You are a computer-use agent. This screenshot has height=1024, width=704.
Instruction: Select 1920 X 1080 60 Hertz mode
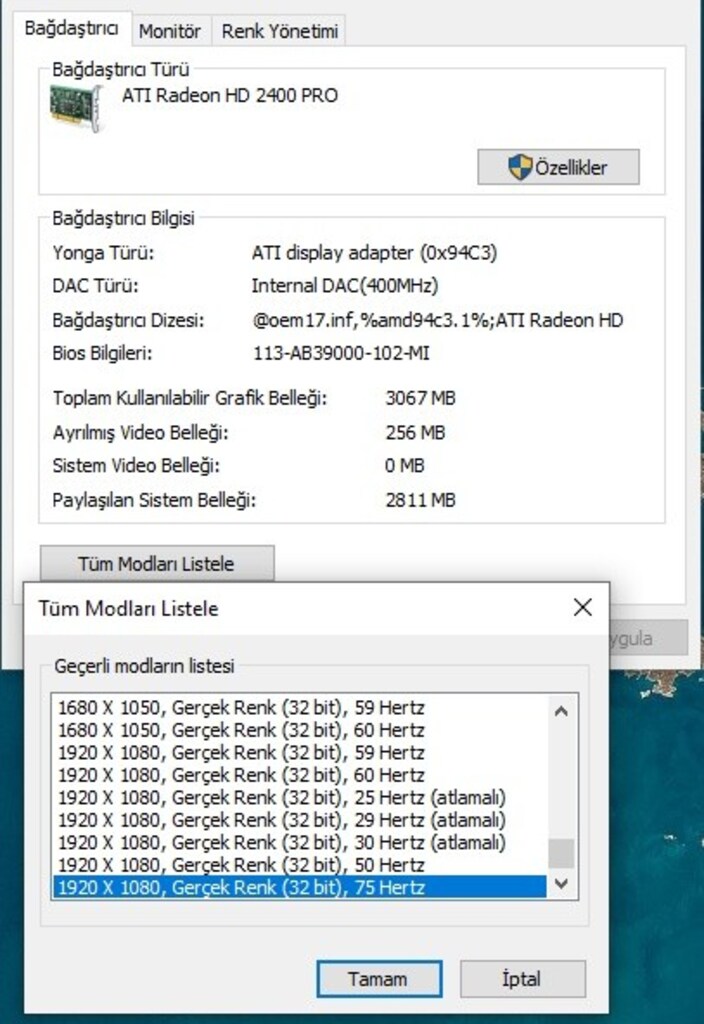coord(299,775)
